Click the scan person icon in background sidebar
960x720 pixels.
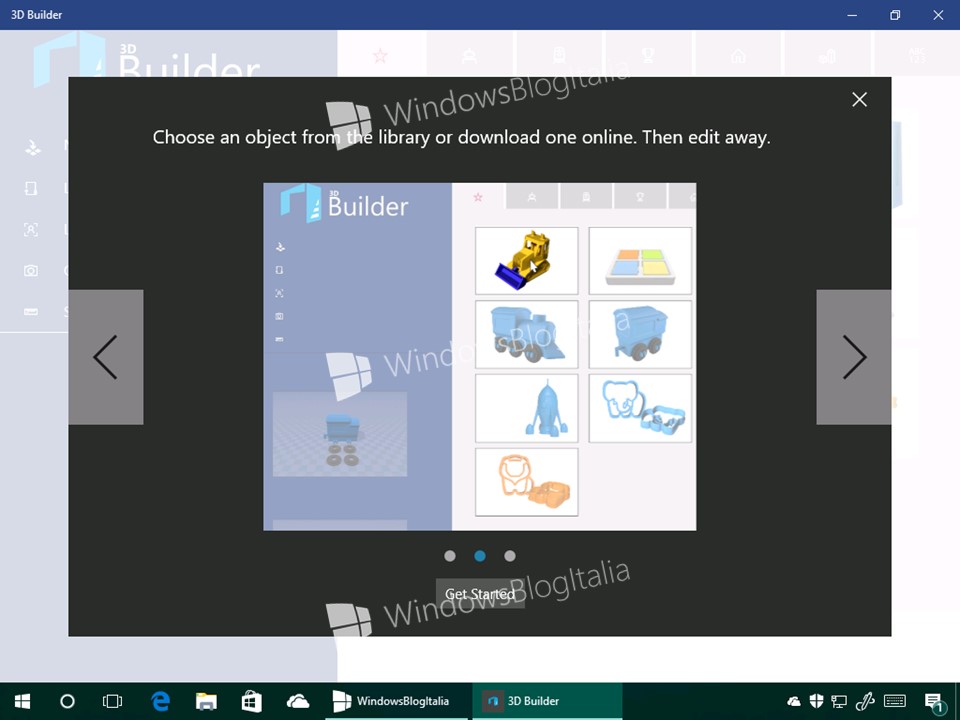(x=31, y=230)
